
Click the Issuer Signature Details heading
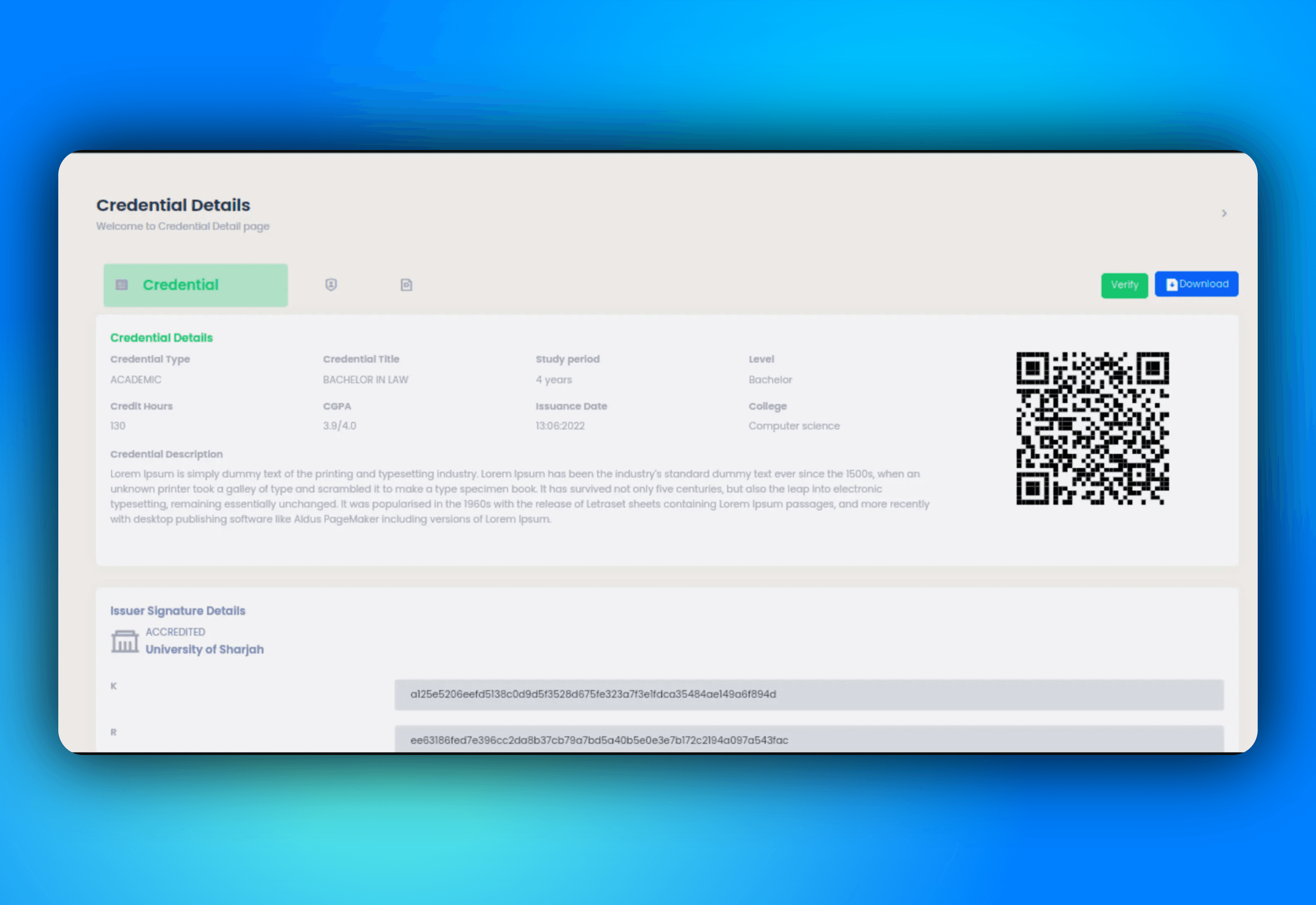pos(177,611)
